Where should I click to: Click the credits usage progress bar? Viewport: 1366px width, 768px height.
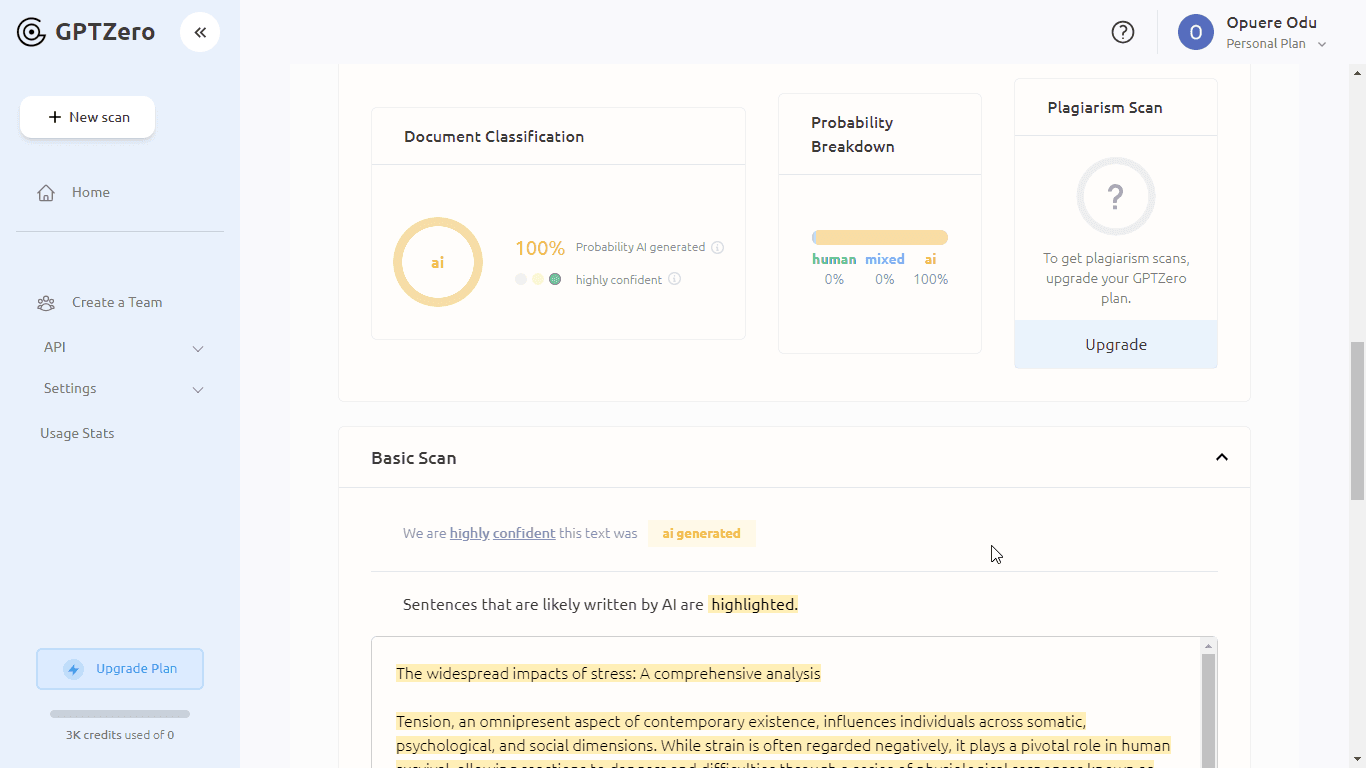coord(120,714)
